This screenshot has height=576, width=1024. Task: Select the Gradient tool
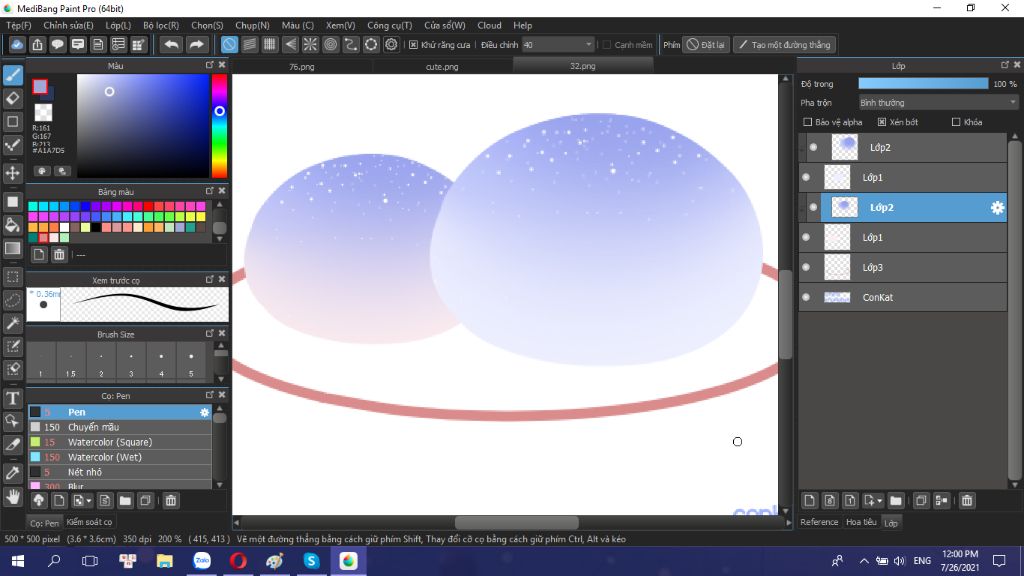[x=13, y=249]
